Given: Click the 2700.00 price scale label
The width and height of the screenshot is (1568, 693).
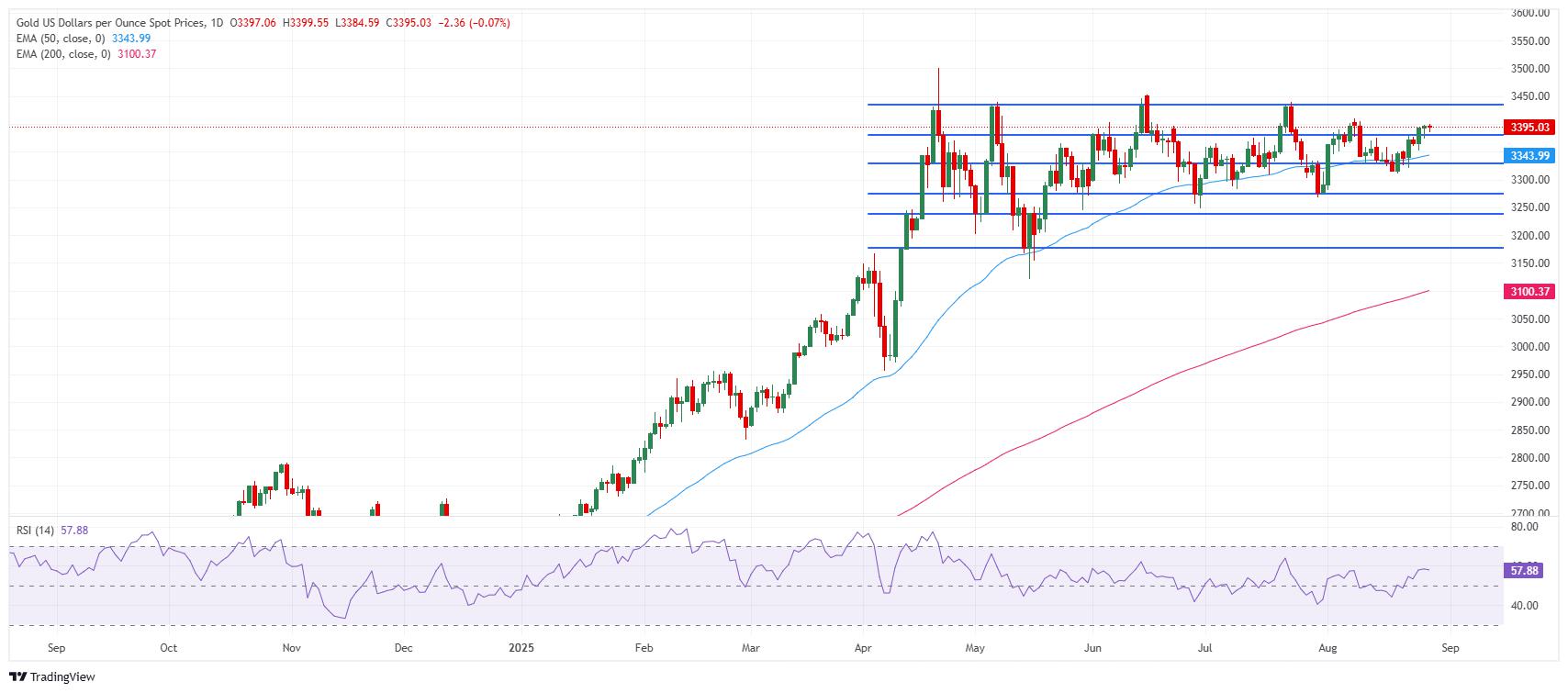Looking at the screenshot, I should click(1529, 512).
